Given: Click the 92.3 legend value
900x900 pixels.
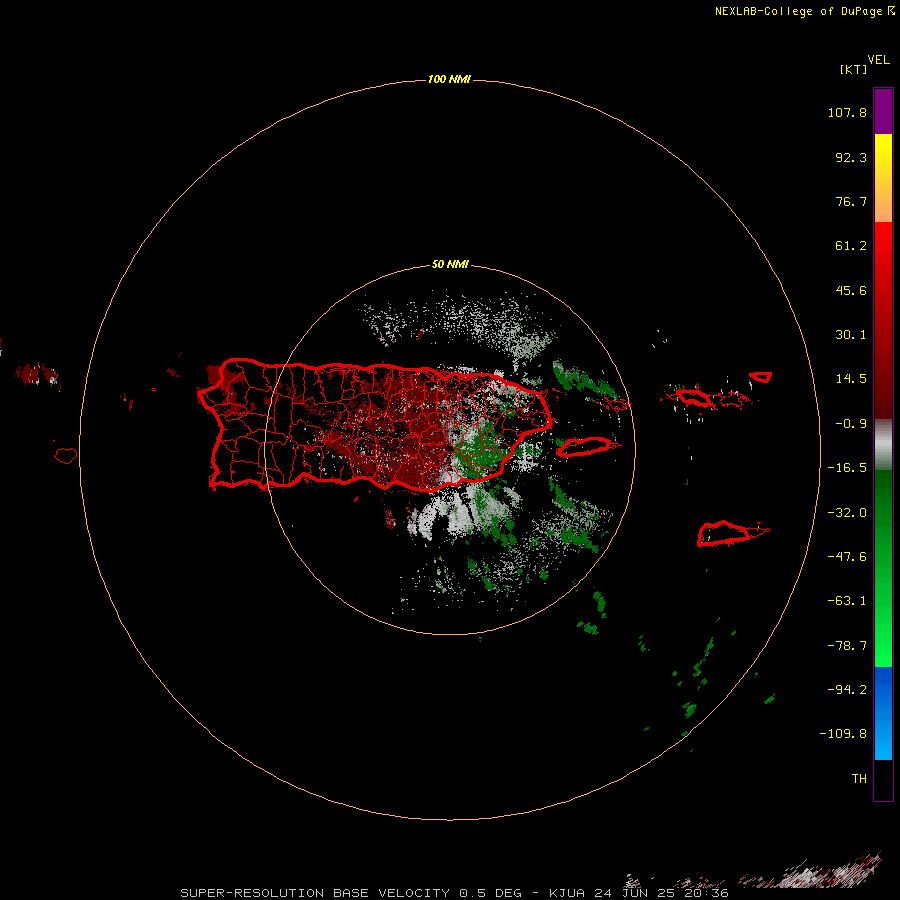Looking at the screenshot, I should coord(851,157).
